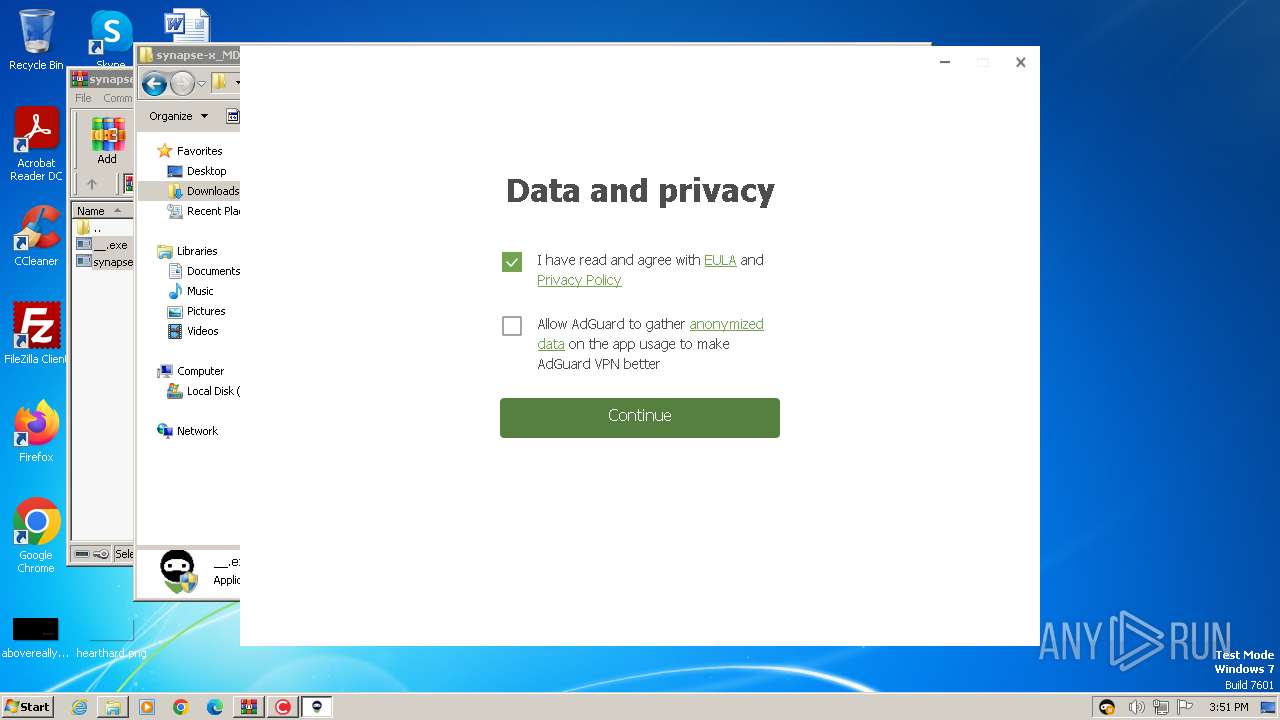Screen dimensions: 1280x720
Task: Click the WinRAR Add toolbar icon
Action: click(x=107, y=141)
